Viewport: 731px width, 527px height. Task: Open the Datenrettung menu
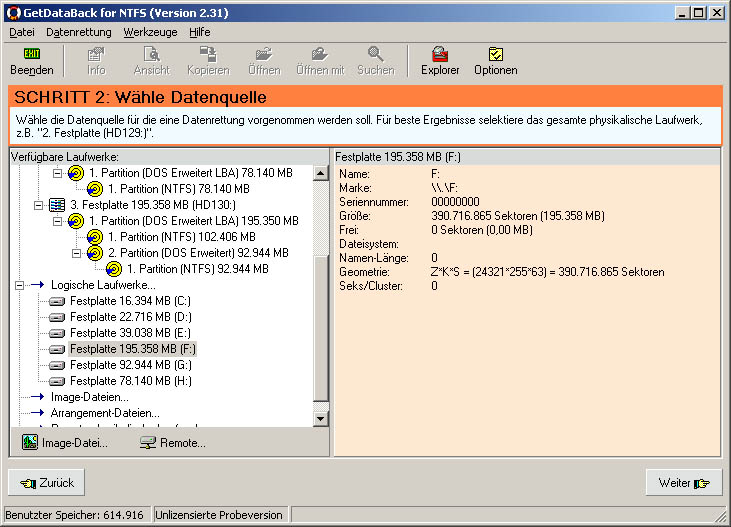(x=79, y=32)
